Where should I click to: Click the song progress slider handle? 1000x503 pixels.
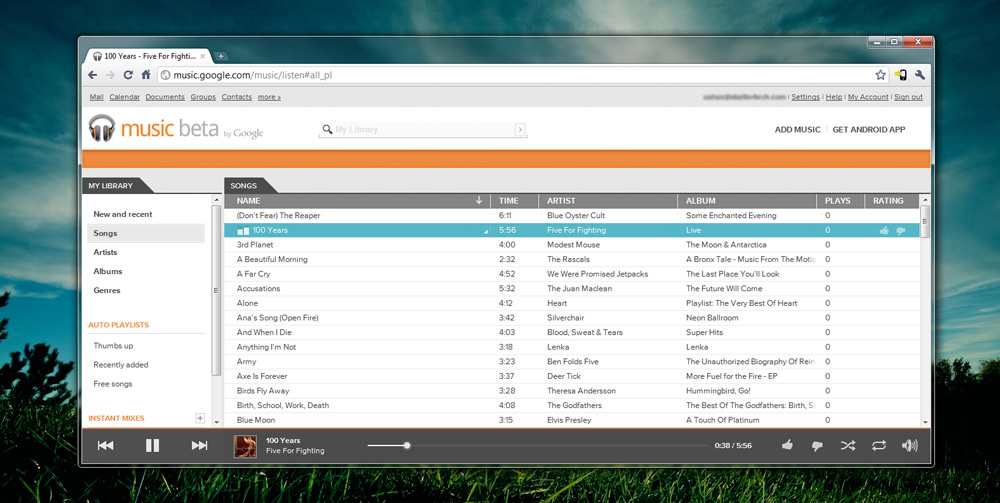[x=407, y=446]
